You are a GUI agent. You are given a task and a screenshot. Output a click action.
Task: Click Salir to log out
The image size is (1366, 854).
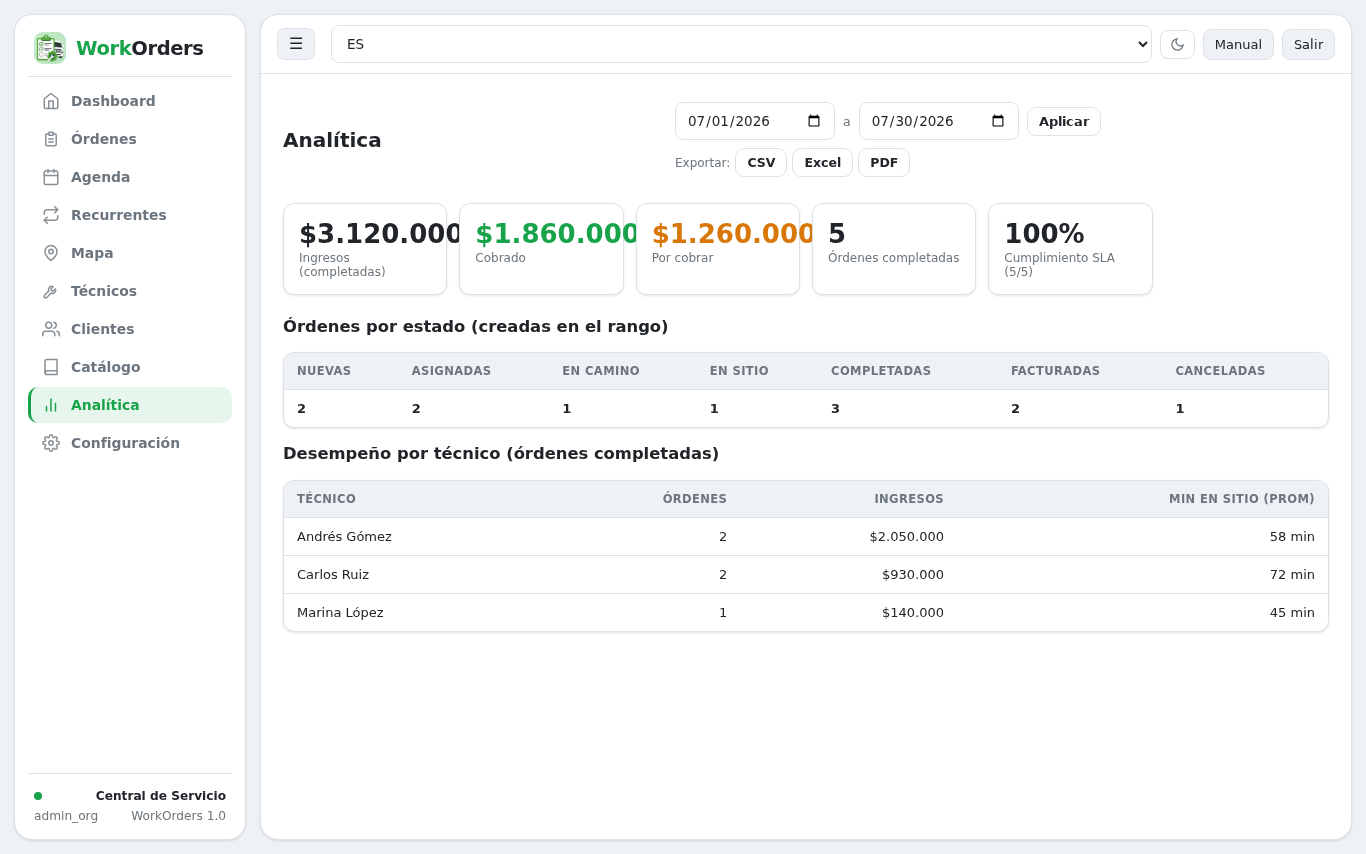[1308, 44]
